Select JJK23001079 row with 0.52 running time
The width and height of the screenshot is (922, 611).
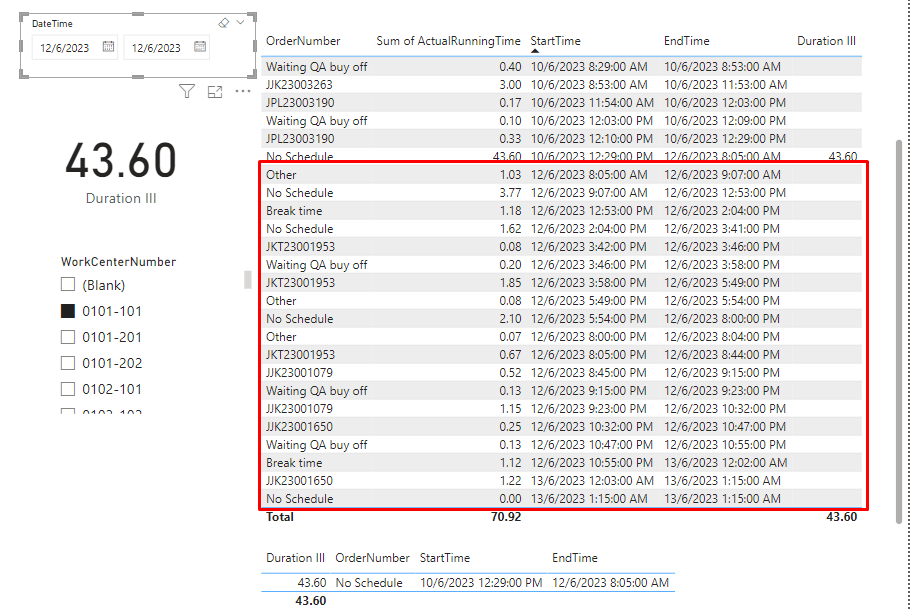point(562,373)
